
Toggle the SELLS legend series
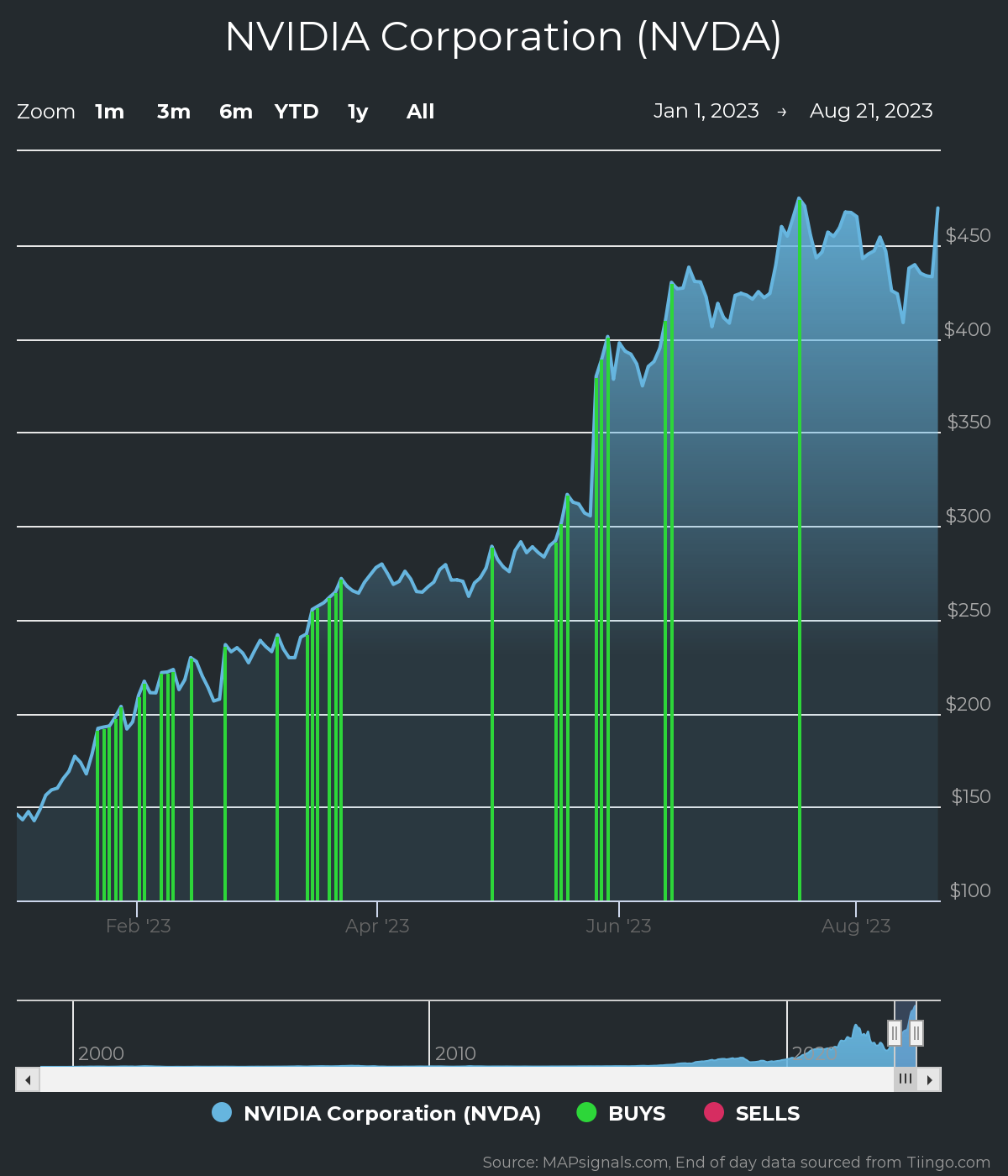pos(752,1113)
